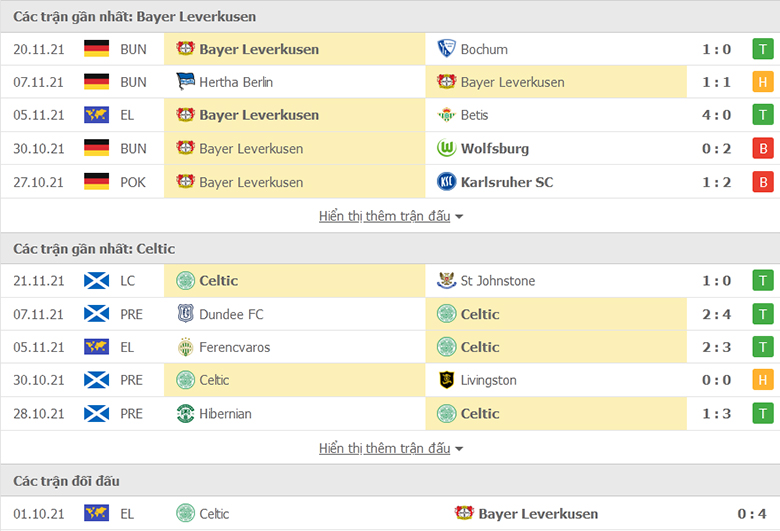The width and height of the screenshot is (780, 531).
Task: Click the orange H result badge for Livingston match
Action: [x=763, y=380]
